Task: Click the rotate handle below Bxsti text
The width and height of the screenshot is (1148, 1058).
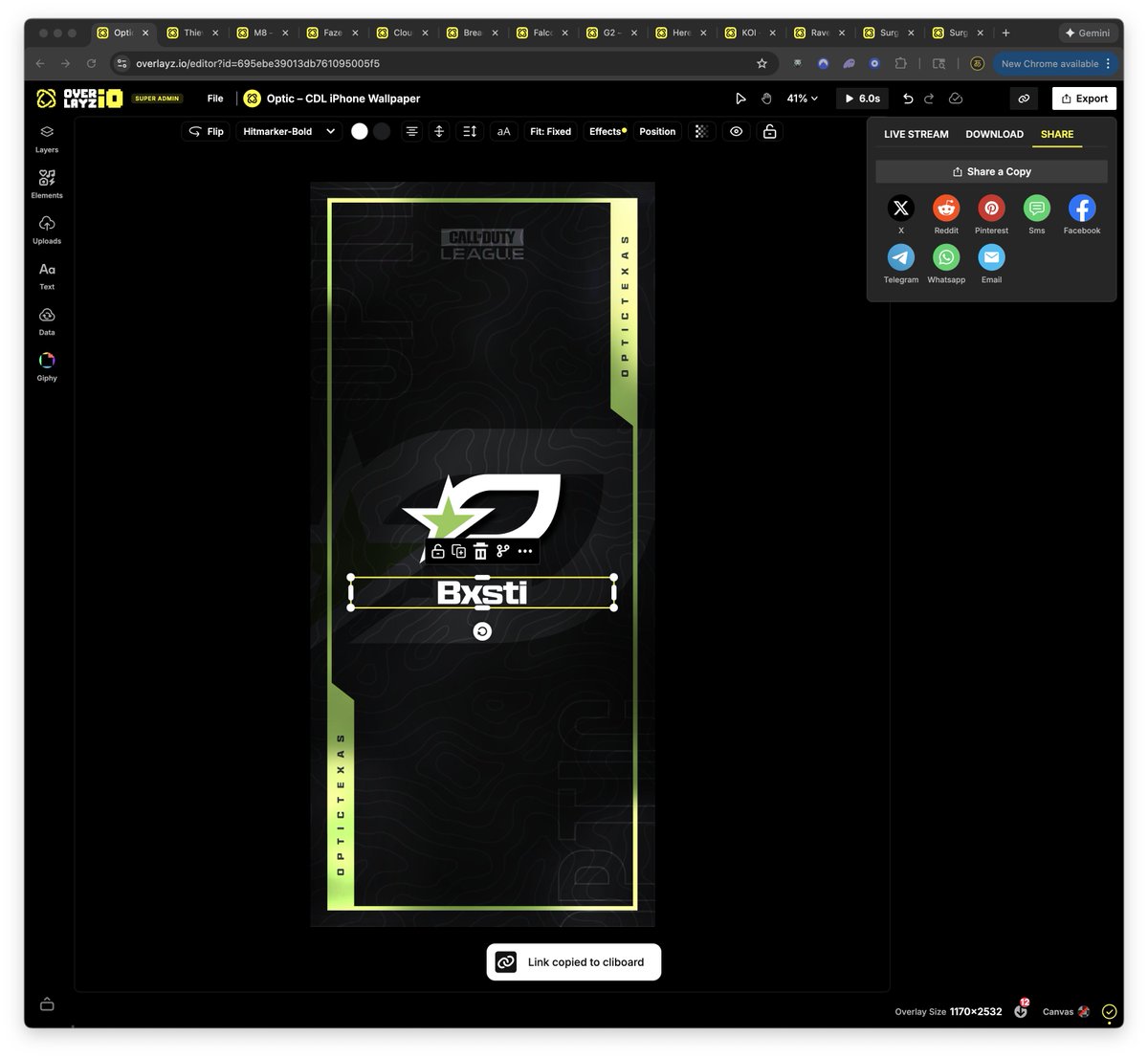Action: pyautogui.click(x=482, y=631)
